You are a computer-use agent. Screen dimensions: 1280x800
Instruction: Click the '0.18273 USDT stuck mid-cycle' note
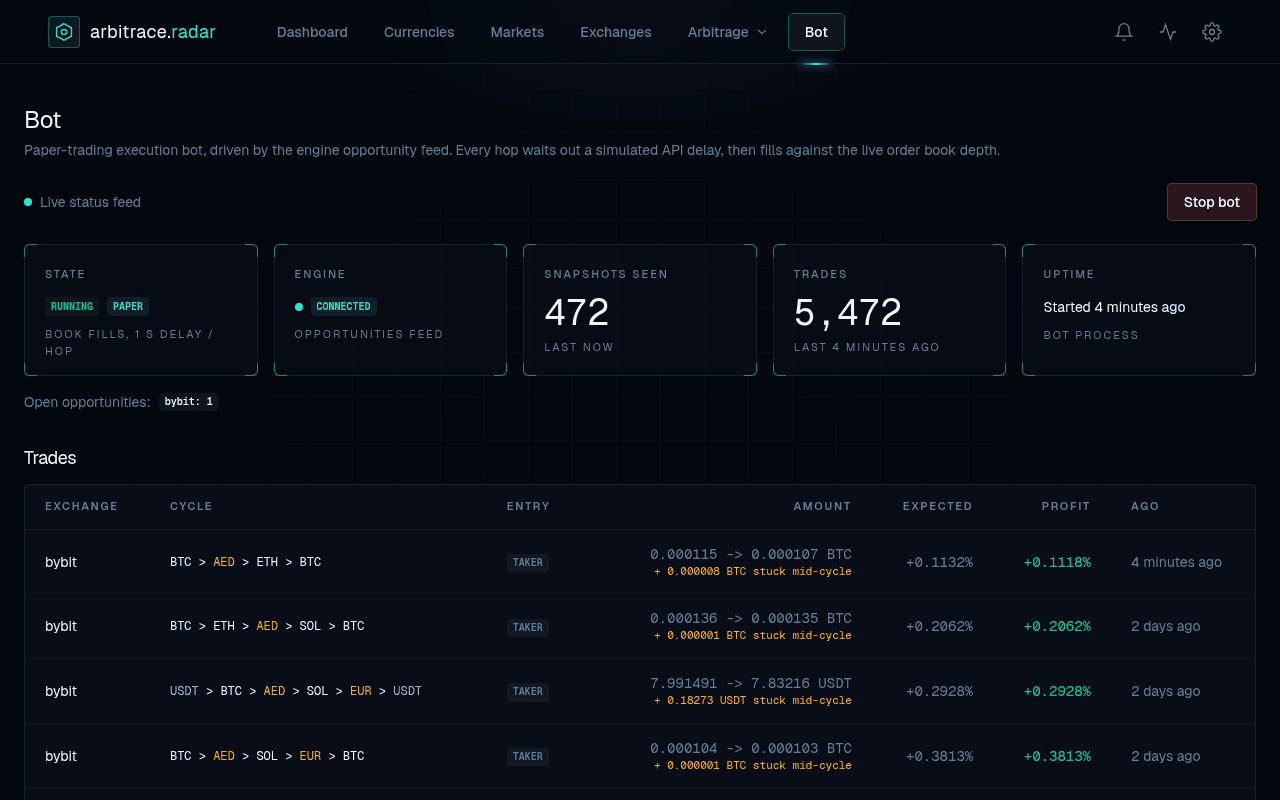753,701
